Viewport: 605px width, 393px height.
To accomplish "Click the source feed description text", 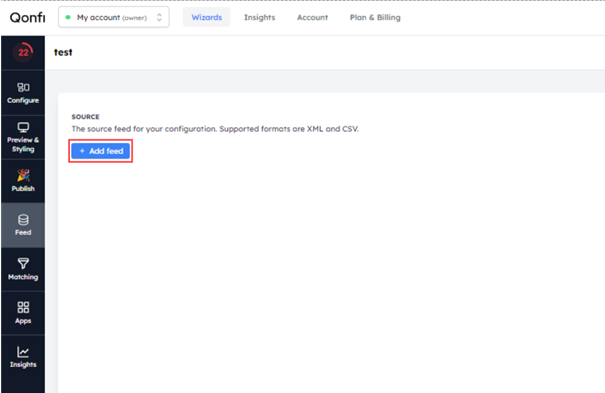I will point(215,129).
